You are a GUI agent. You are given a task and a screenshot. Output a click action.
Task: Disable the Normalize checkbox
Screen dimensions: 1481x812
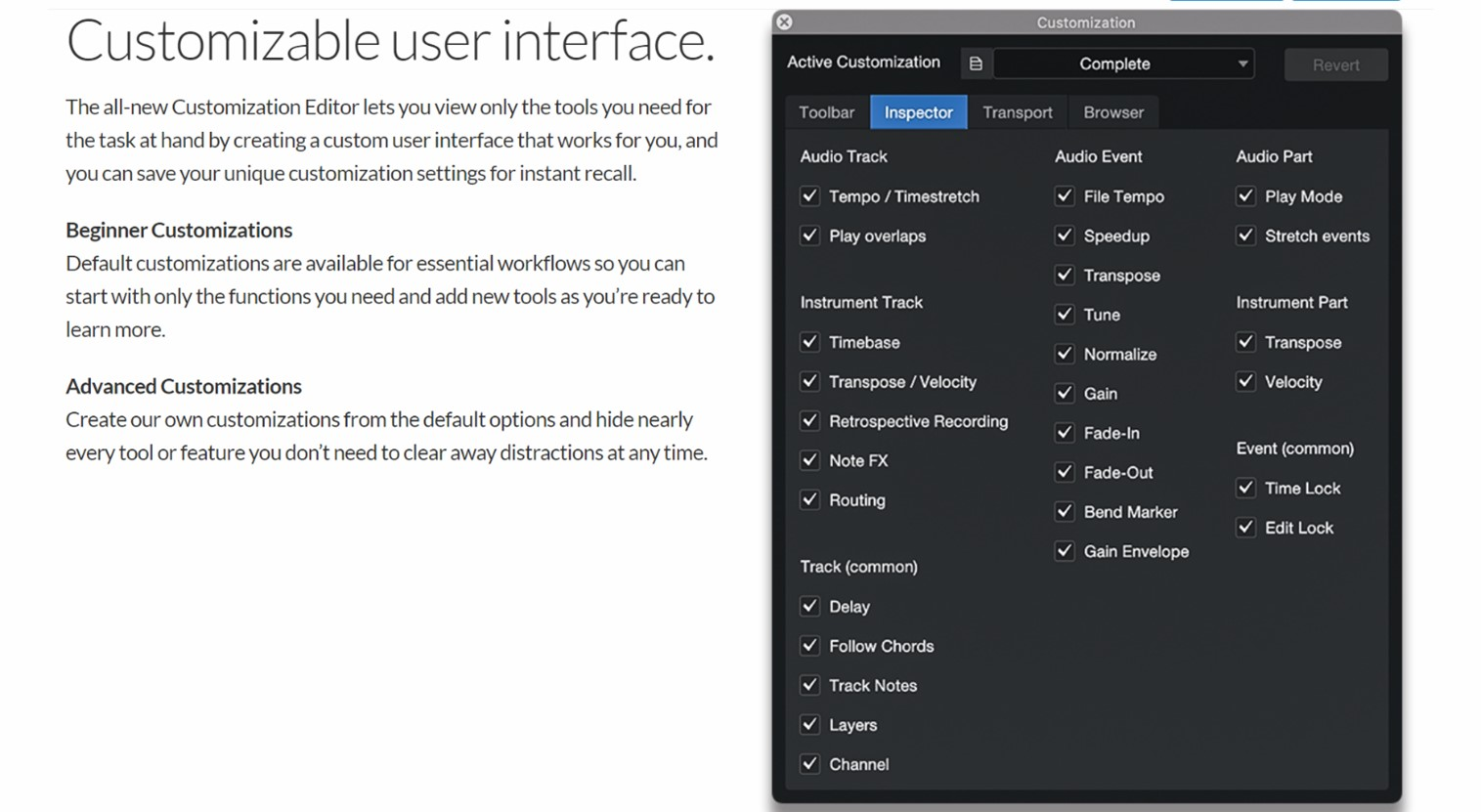[x=1065, y=353]
